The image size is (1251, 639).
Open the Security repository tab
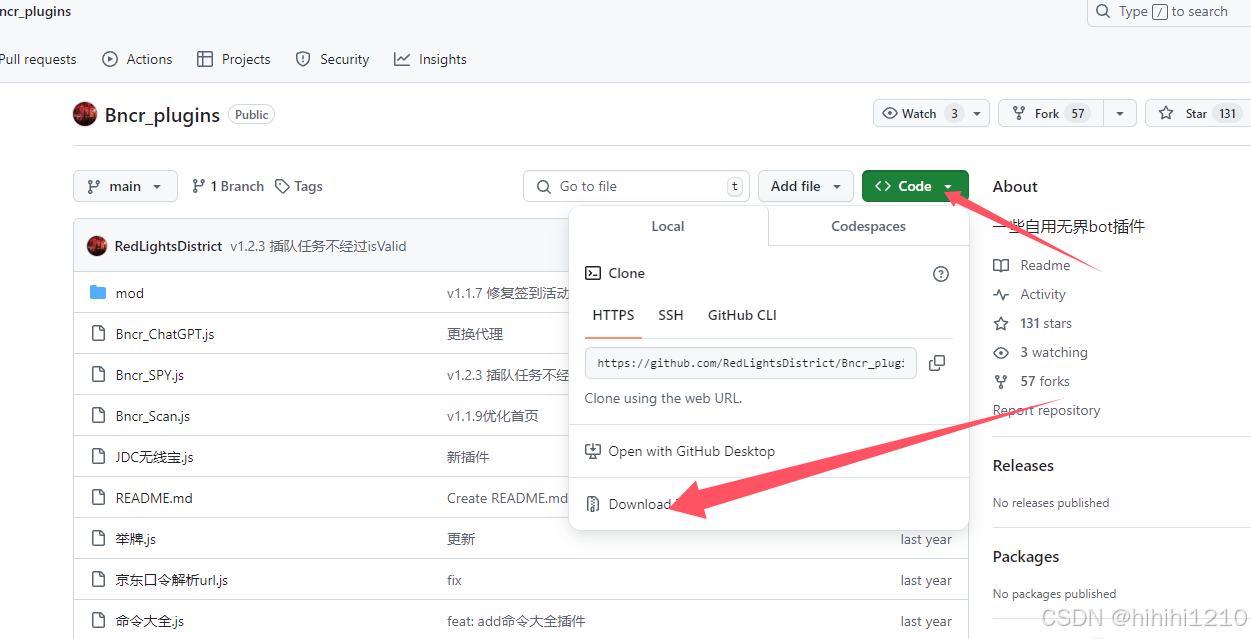[332, 59]
